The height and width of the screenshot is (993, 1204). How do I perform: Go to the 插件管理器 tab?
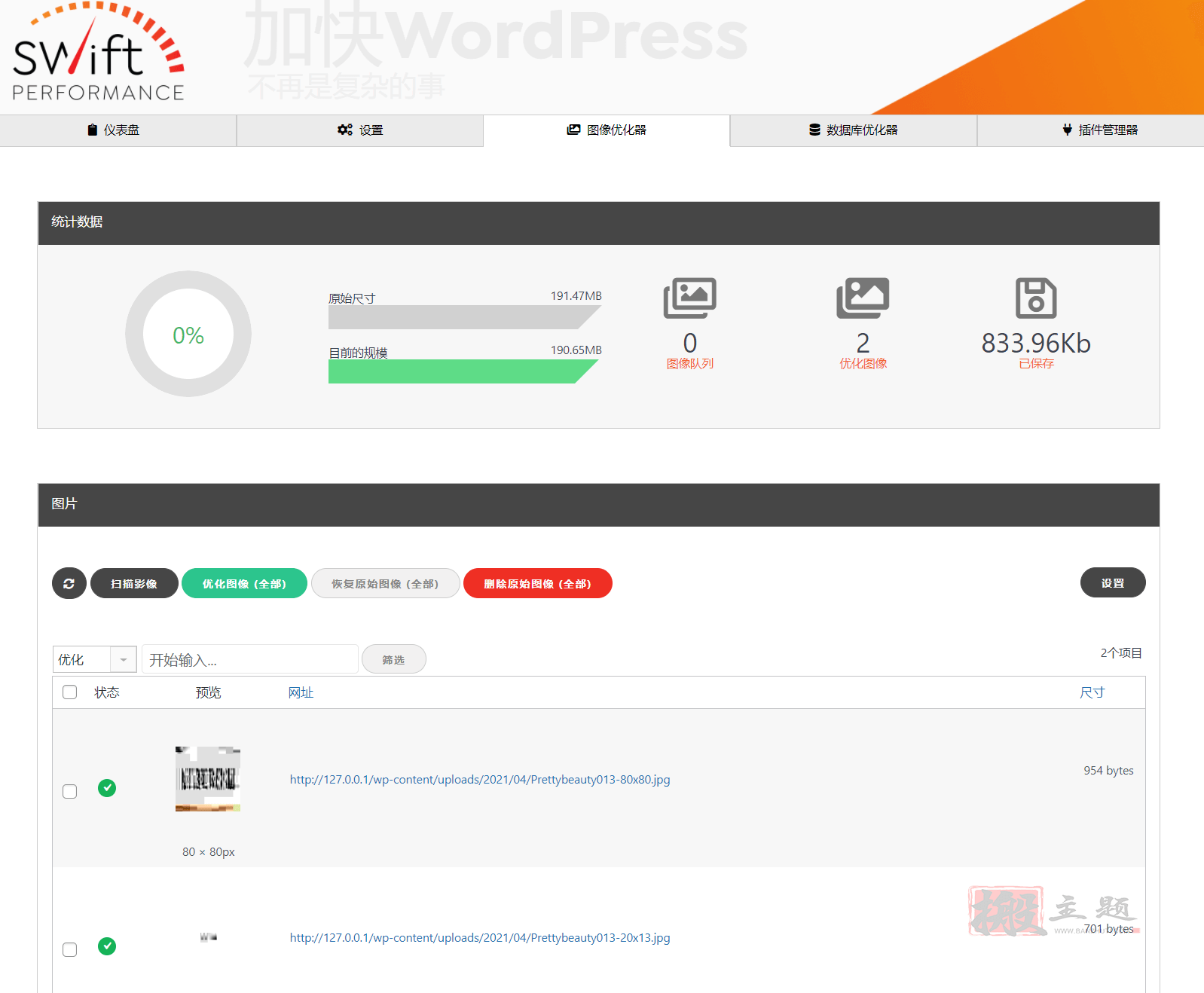pyautogui.click(x=1100, y=130)
